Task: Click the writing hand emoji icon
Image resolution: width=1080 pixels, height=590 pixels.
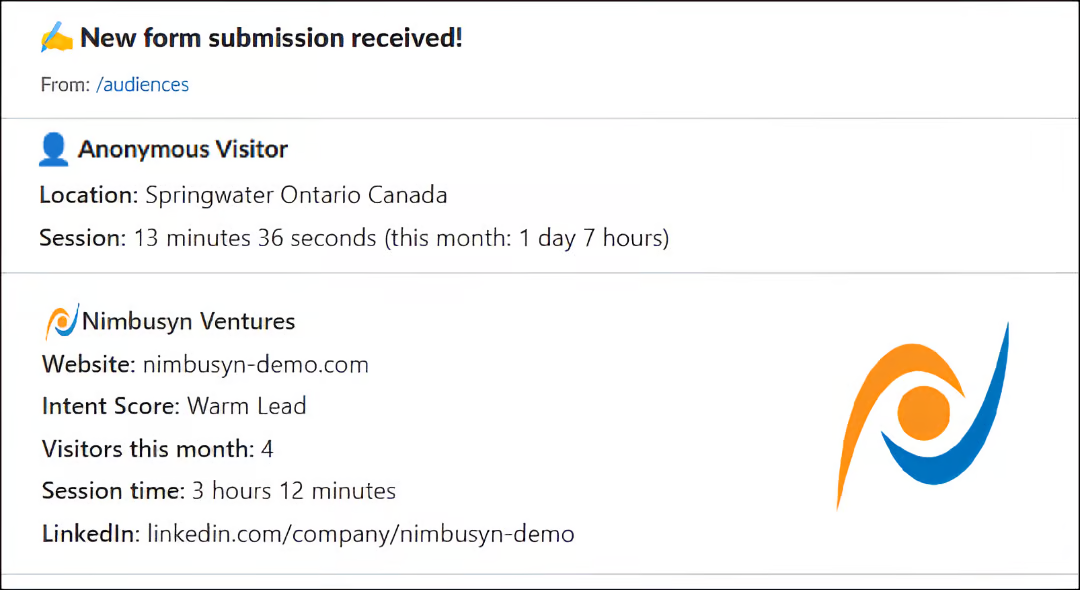Action: [x=57, y=39]
